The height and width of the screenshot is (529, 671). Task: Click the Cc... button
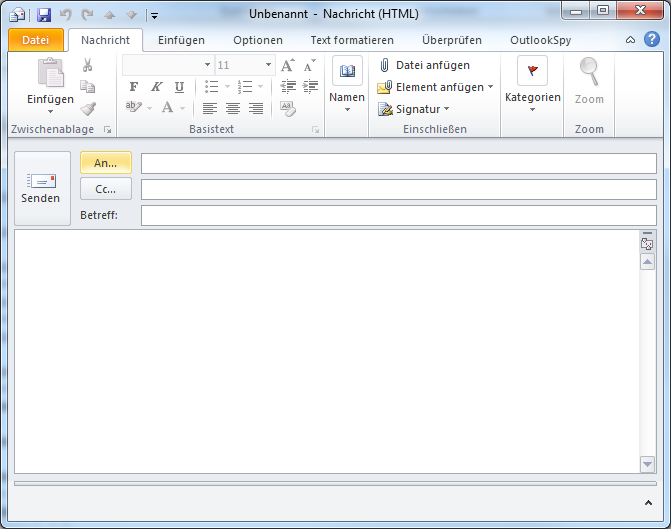[106, 189]
